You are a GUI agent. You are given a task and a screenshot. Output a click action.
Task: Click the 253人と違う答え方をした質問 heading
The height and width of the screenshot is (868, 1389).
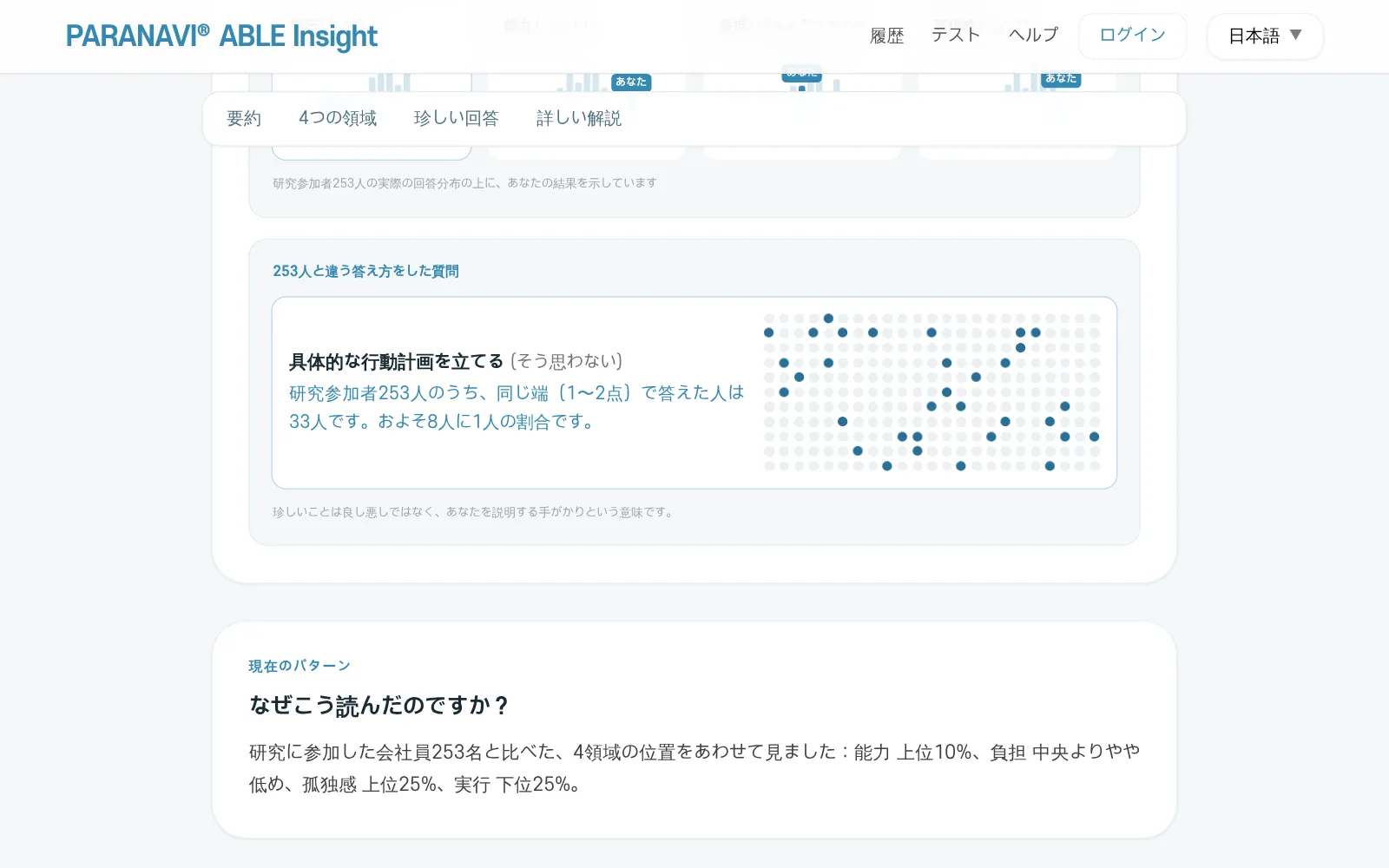tap(365, 271)
